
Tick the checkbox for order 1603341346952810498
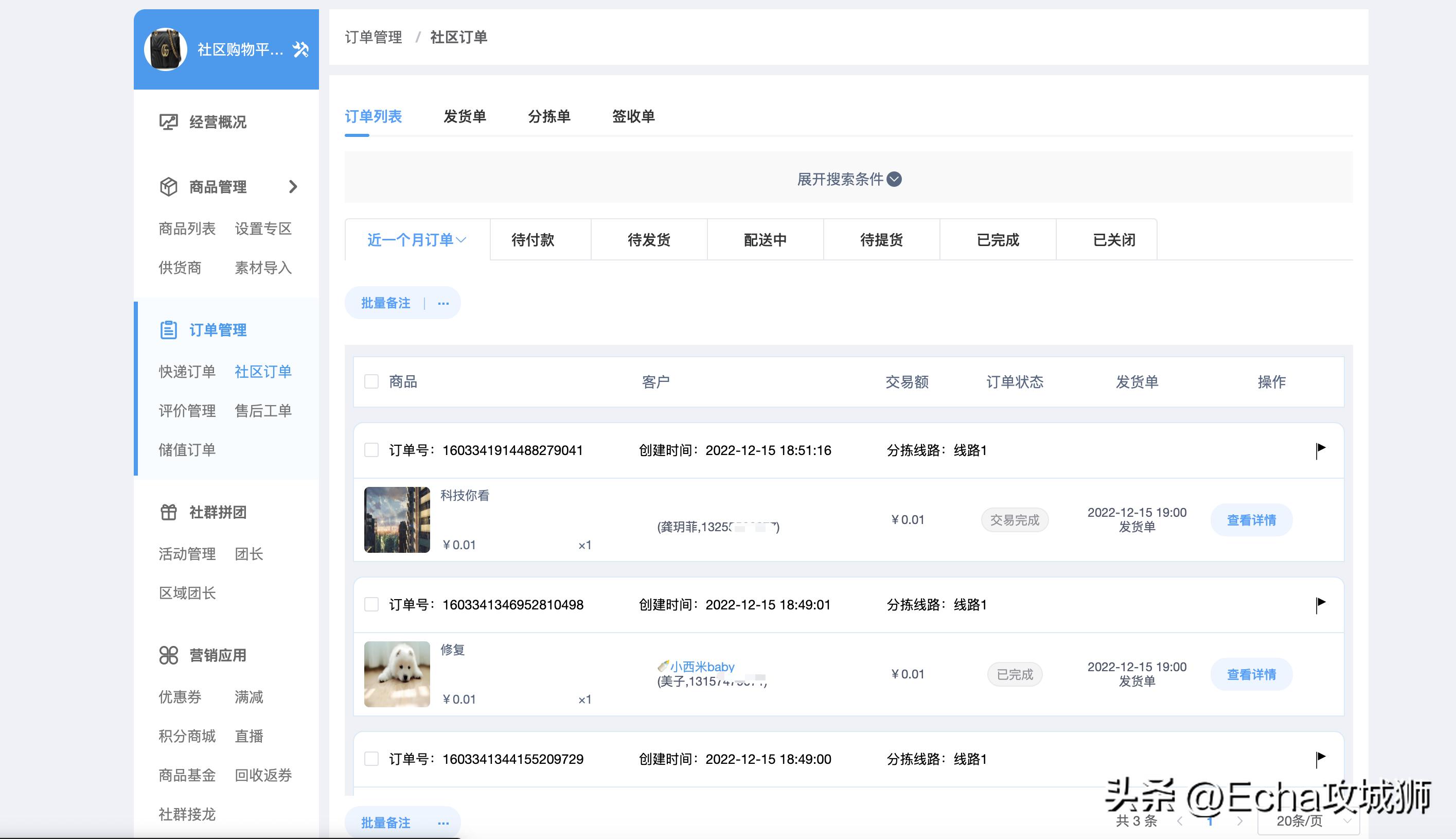pos(371,604)
